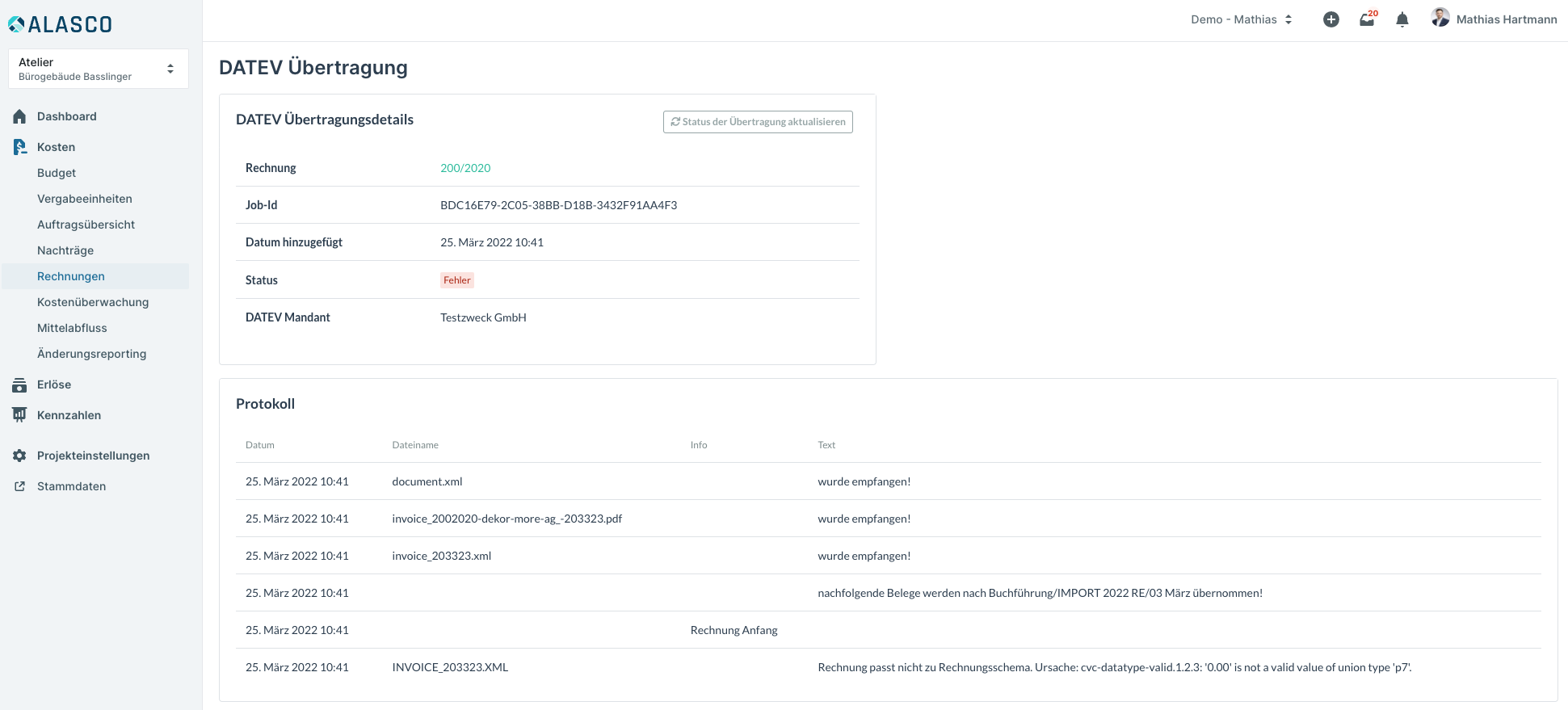The width and height of the screenshot is (1568, 710).
Task: Select Rechnungen in the sidebar
Action: pos(71,276)
